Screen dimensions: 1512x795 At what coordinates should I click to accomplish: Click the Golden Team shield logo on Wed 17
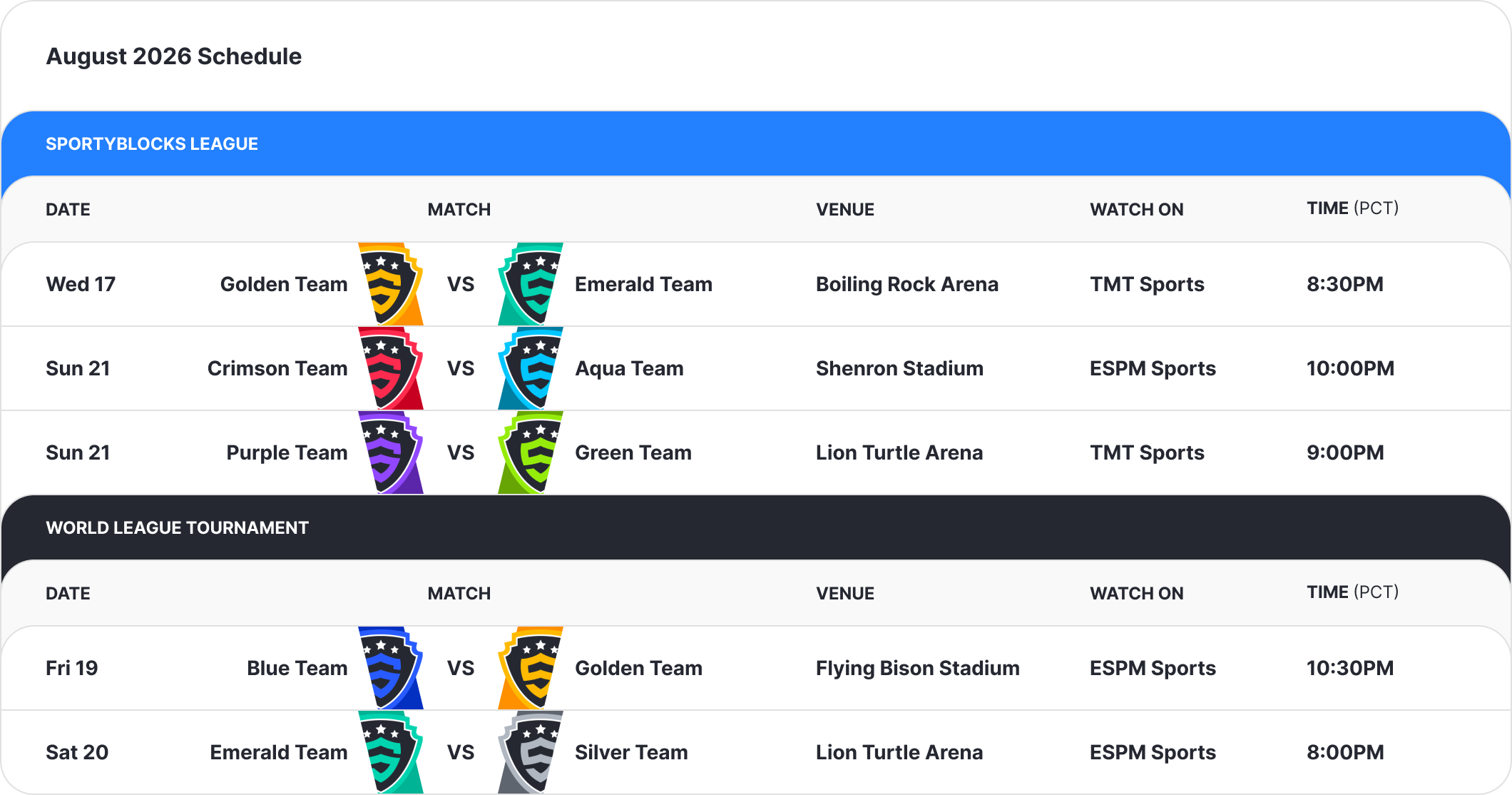click(390, 284)
